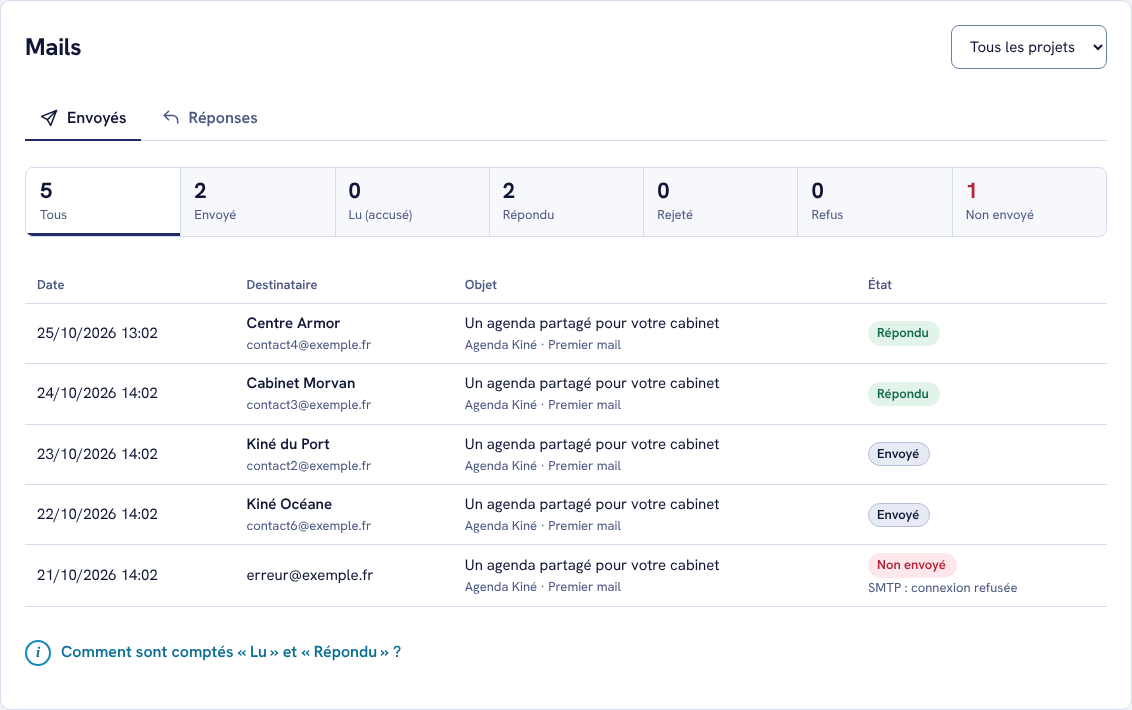The width and height of the screenshot is (1132, 710).
Task: Click the paper plane icon beside Envoyés
Action: click(48, 118)
